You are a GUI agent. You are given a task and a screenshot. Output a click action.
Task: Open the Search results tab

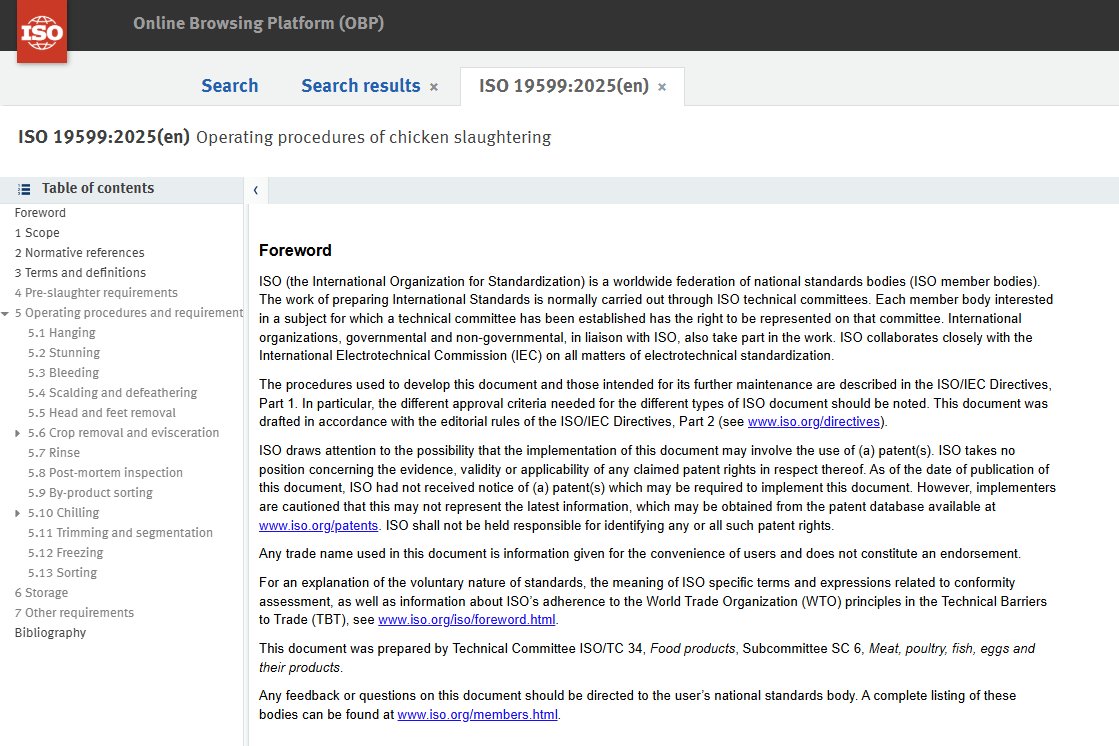point(360,86)
